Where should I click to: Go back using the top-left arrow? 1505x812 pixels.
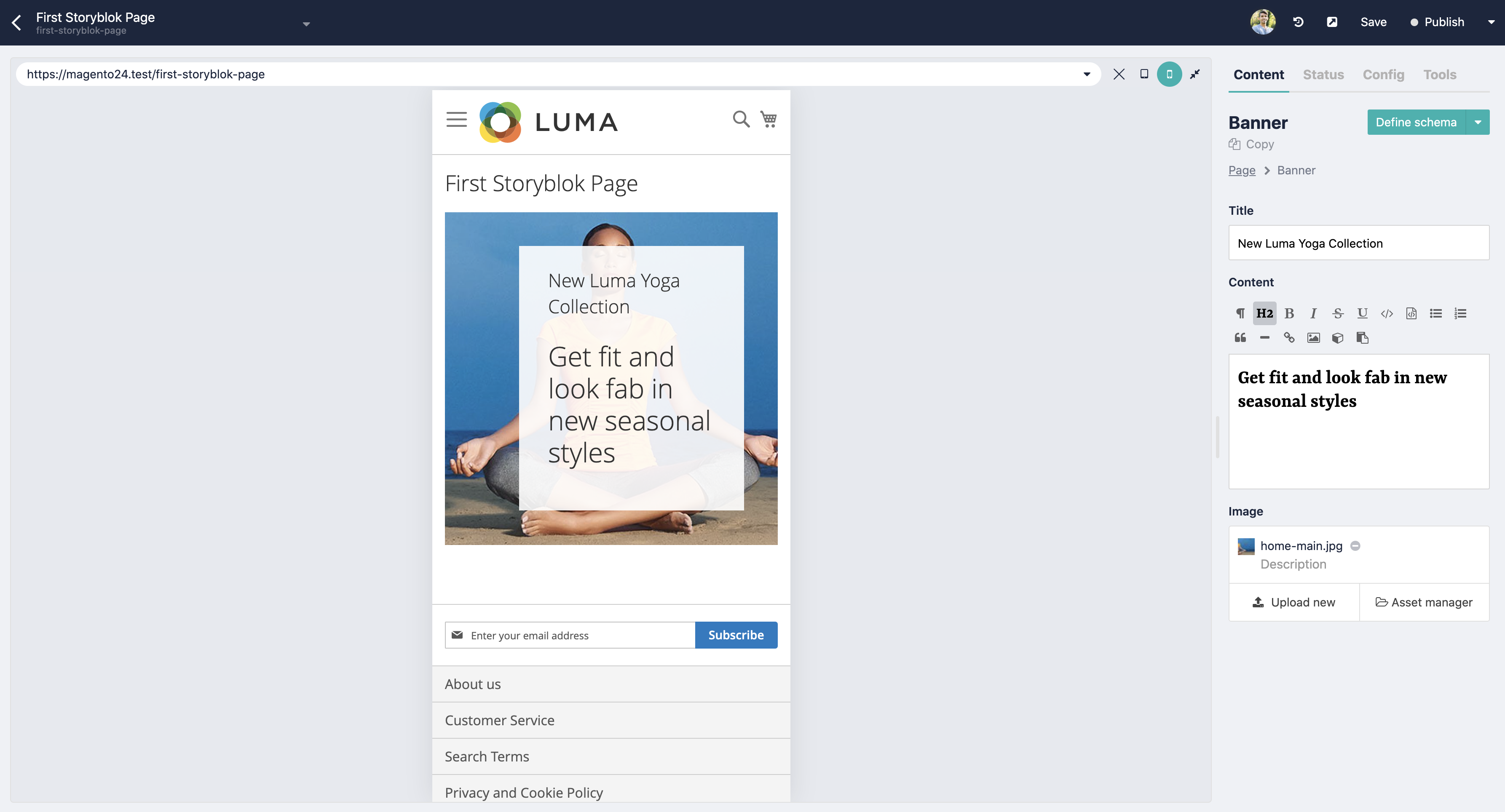[16, 22]
